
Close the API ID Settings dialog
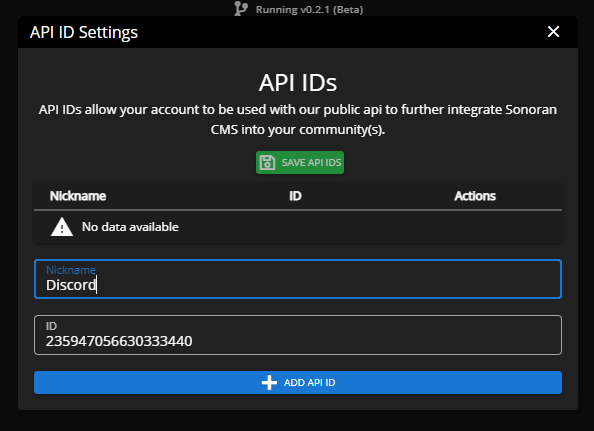pos(553,32)
